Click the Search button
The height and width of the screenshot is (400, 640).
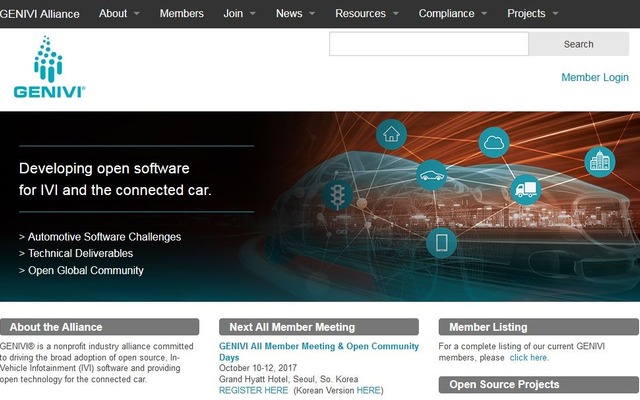point(579,44)
